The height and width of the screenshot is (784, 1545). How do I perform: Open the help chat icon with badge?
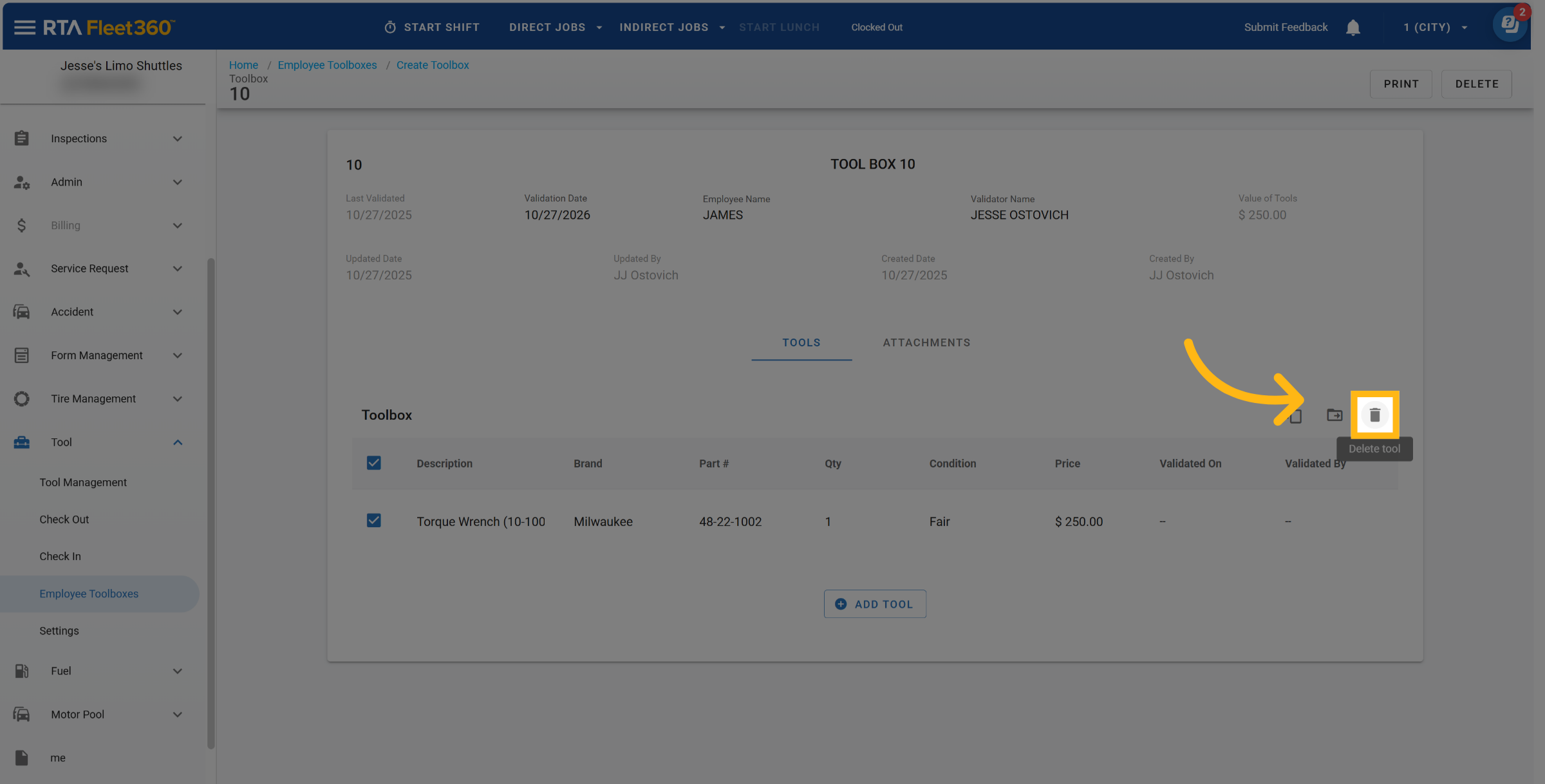(1509, 25)
